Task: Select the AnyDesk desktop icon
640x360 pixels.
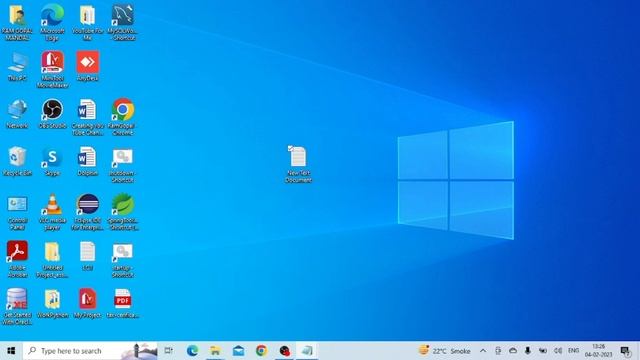Action: 87,66
